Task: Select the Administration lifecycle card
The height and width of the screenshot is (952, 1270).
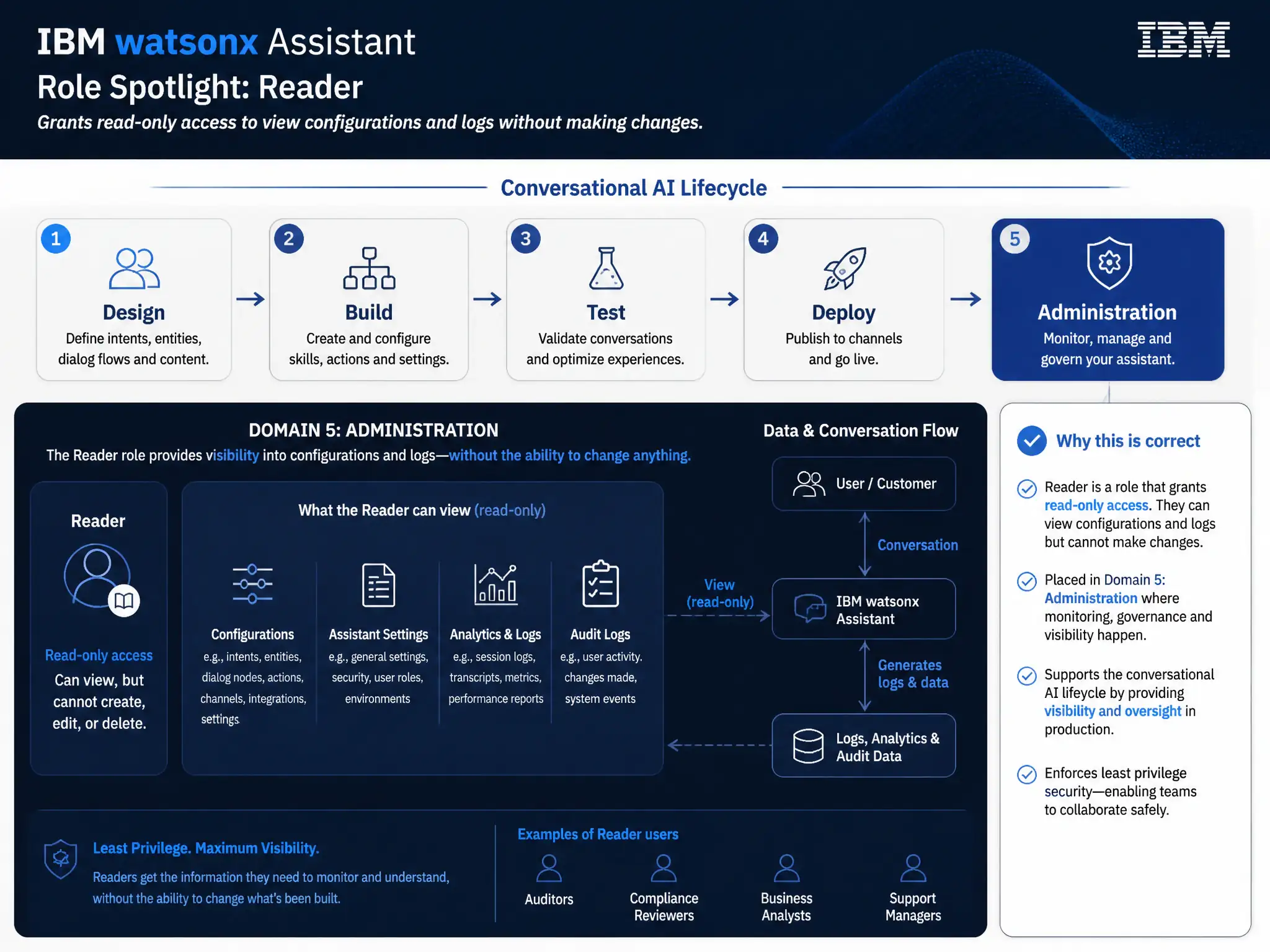Action: [1108, 299]
